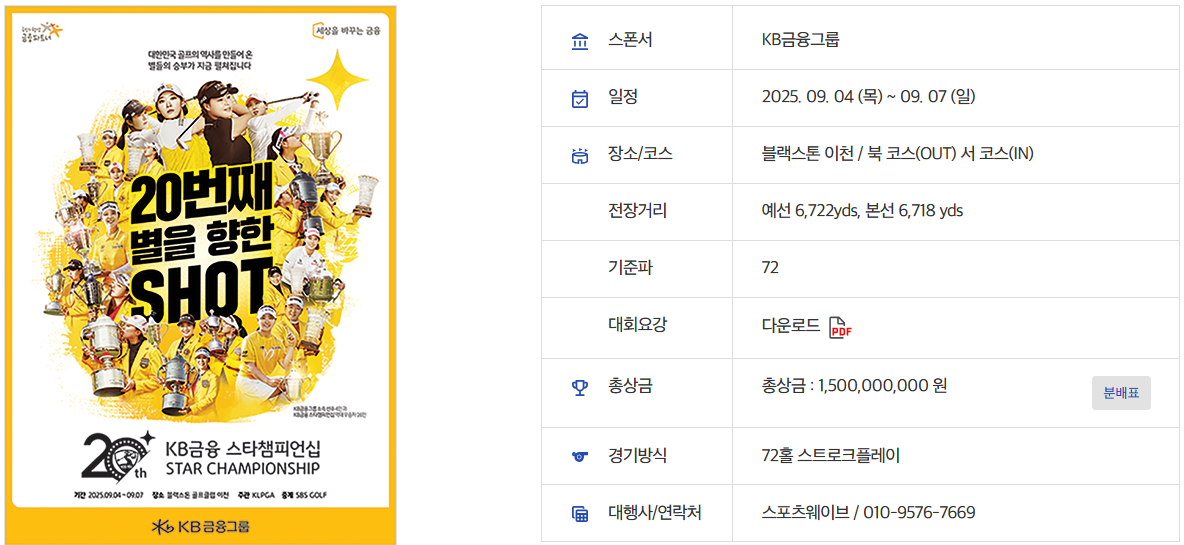Select the par value 72
The height and width of the screenshot is (545, 1184).
770,267
